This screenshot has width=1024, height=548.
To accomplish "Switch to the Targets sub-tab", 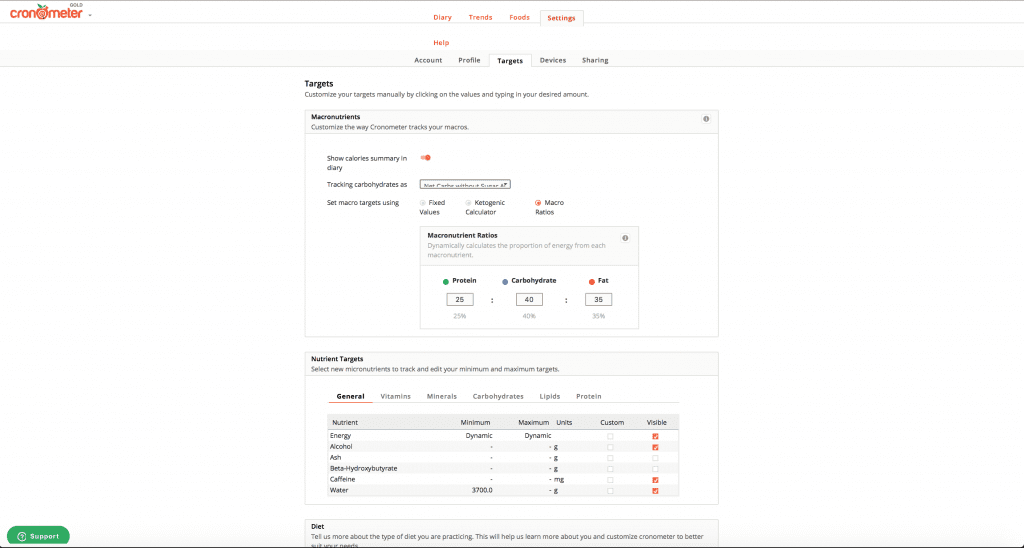I will (x=510, y=60).
